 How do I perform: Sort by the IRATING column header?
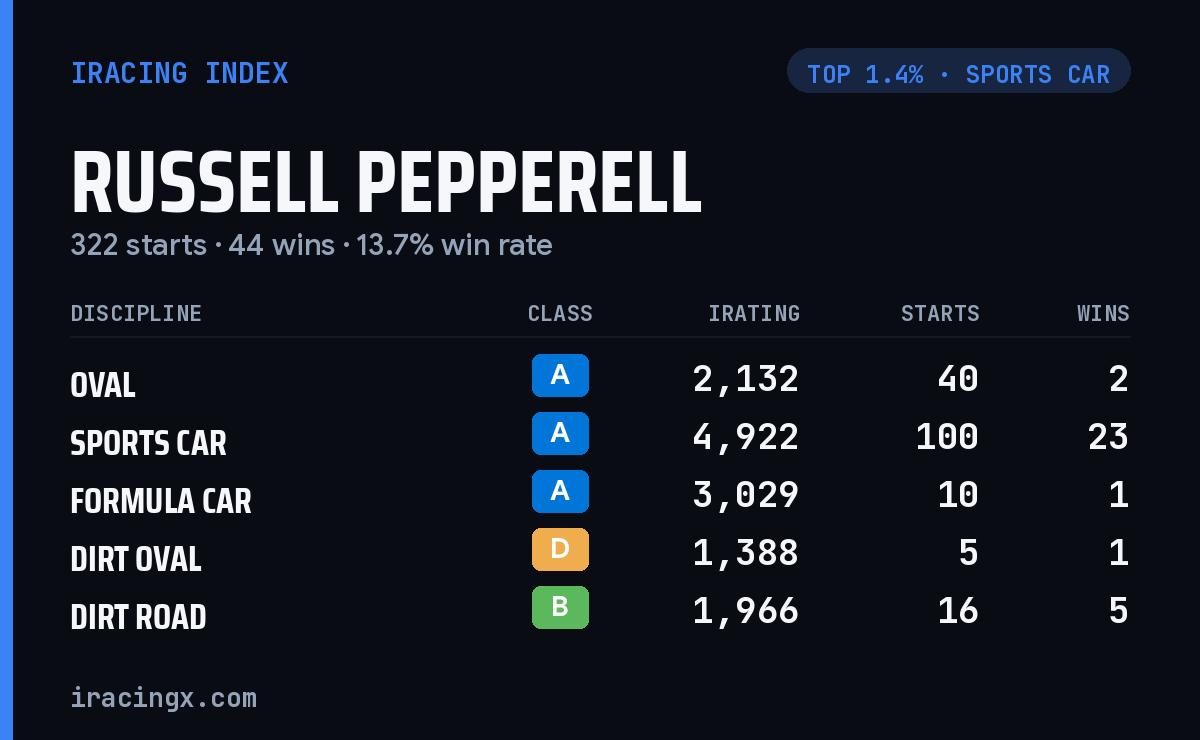[754, 313]
